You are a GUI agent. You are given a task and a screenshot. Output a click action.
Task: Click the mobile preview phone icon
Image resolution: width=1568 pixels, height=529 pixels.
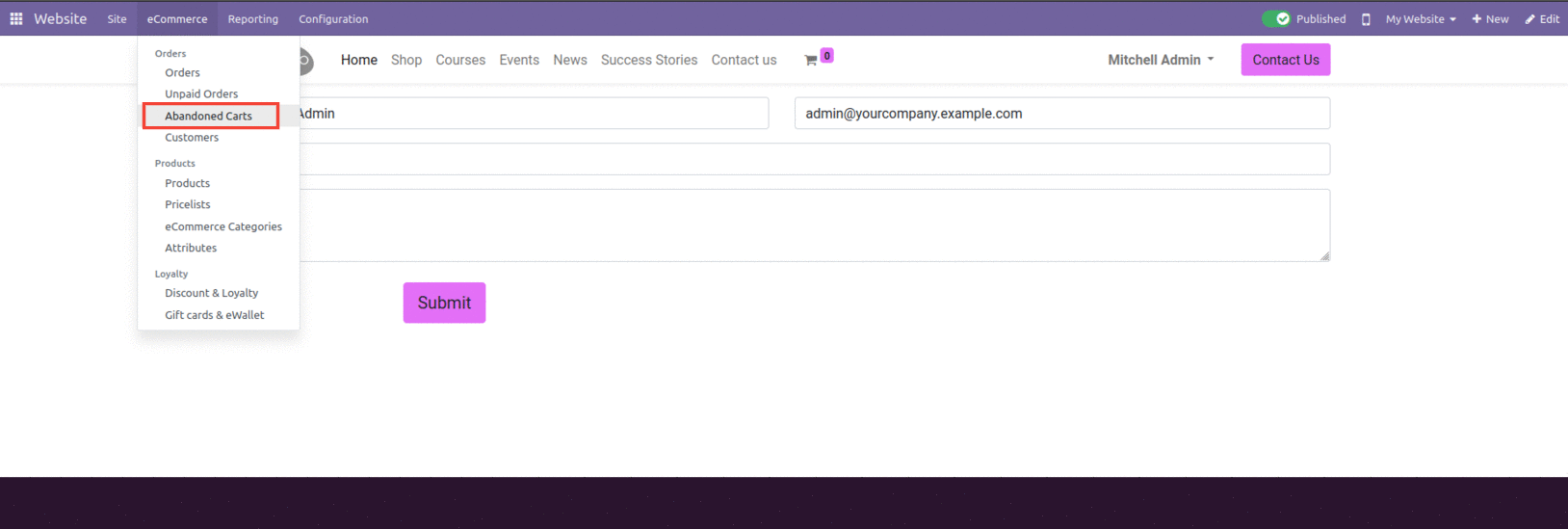click(x=1366, y=19)
